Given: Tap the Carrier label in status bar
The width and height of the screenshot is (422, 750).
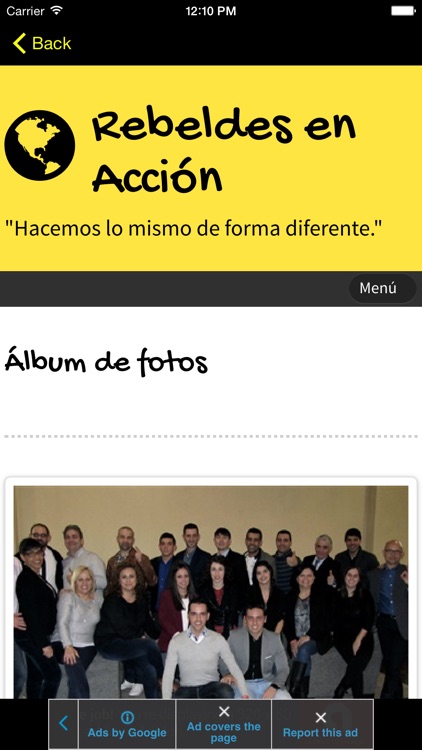Looking at the screenshot, I should pos(25,11).
